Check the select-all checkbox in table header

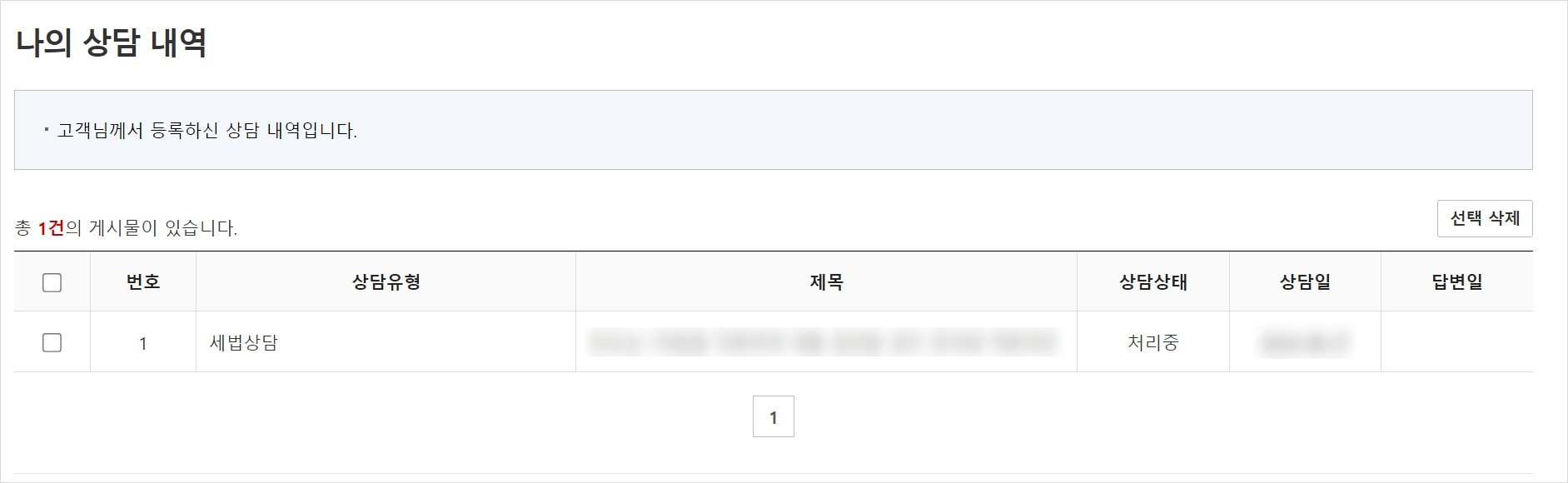click(x=51, y=283)
